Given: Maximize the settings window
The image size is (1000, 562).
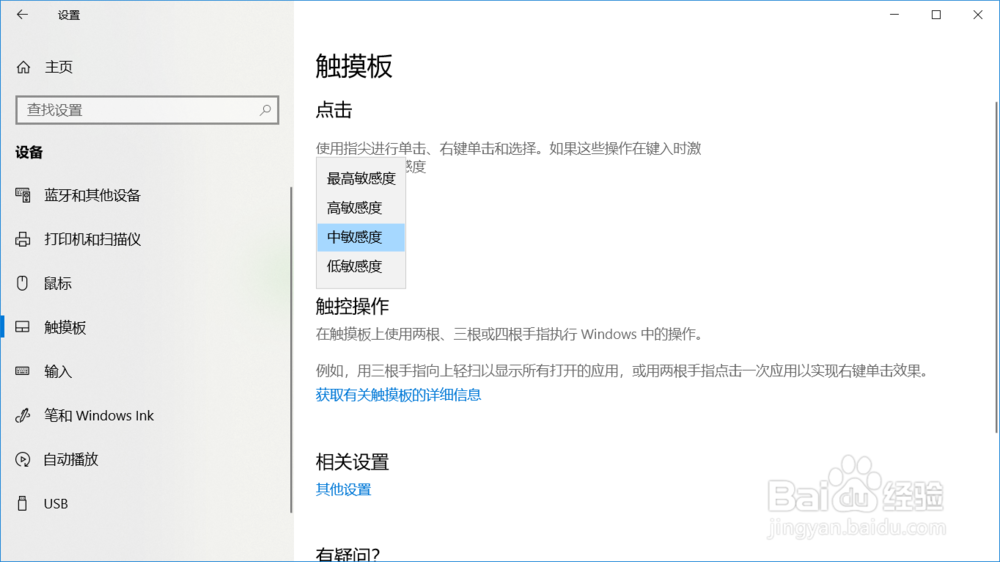Looking at the screenshot, I should (x=936, y=14).
